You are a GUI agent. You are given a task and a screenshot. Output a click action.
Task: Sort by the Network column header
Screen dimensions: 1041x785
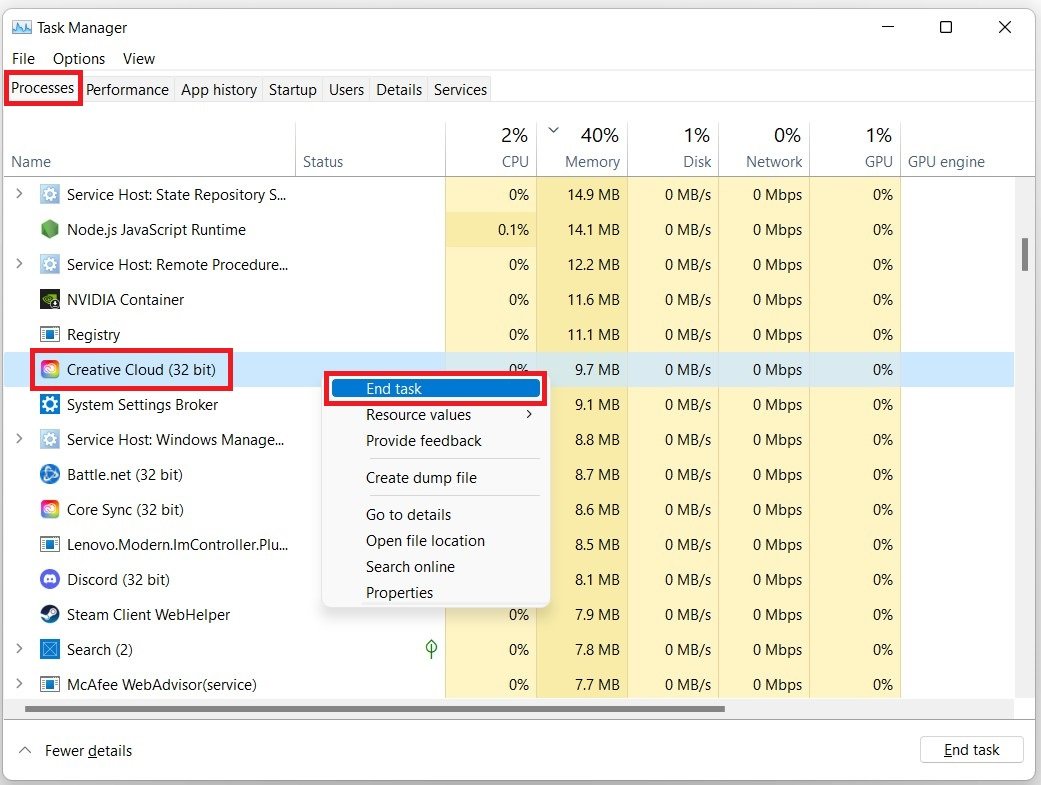(764, 149)
